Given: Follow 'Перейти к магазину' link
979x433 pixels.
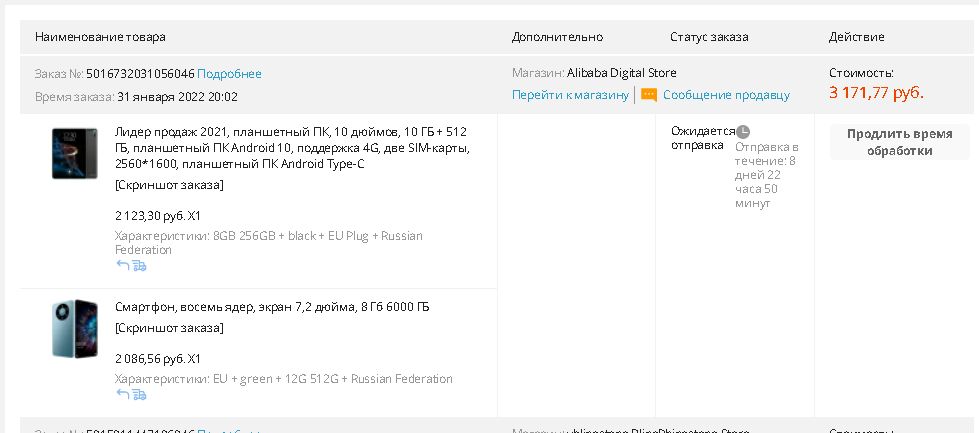Looking at the screenshot, I should [x=570, y=95].
